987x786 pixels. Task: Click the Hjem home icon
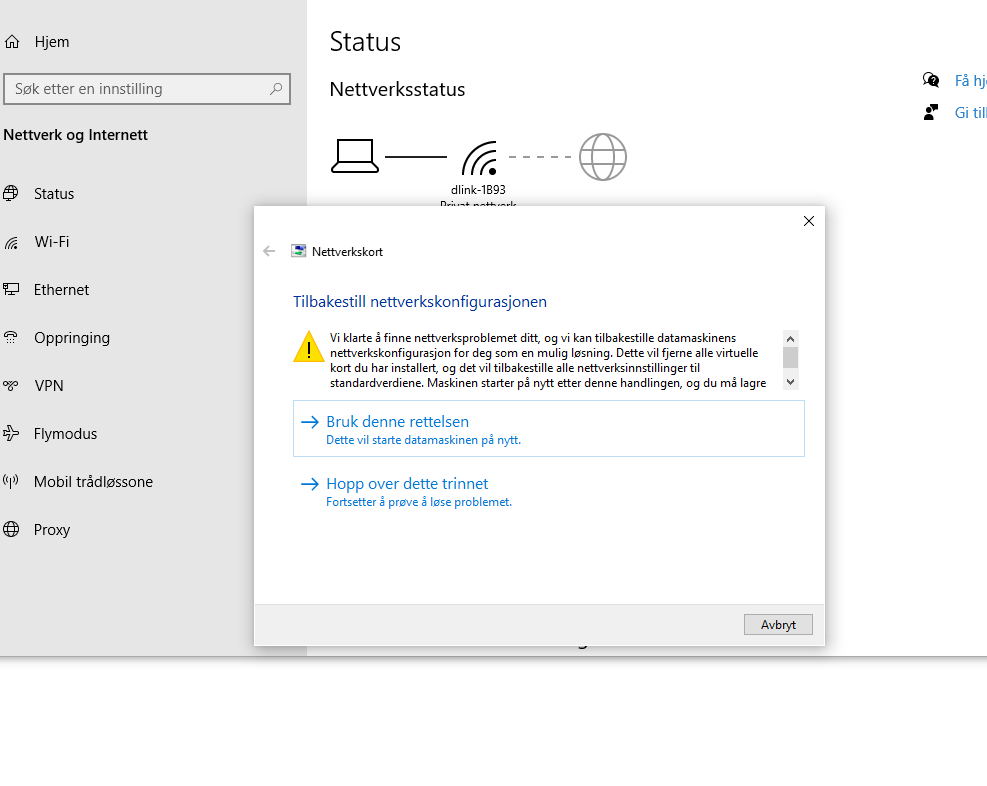point(12,42)
